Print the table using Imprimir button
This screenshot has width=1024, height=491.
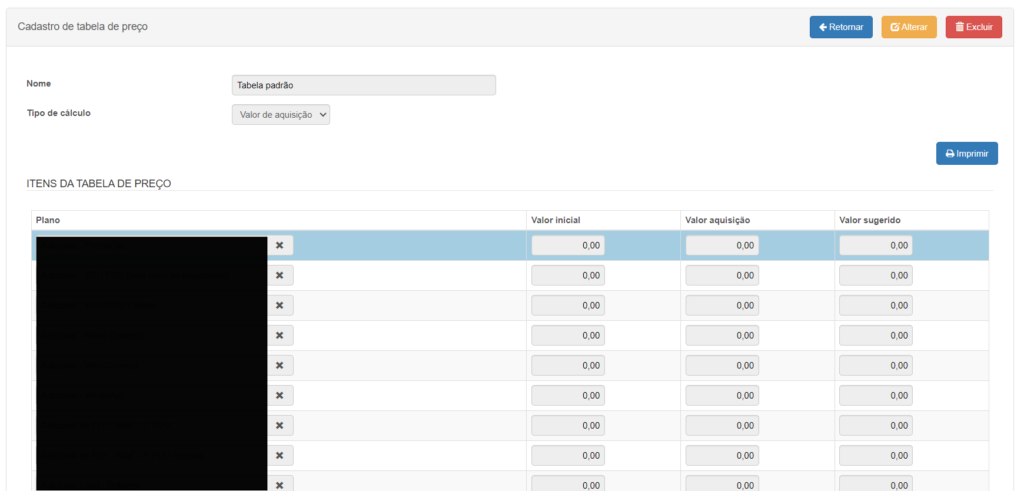[x=967, y=153]
